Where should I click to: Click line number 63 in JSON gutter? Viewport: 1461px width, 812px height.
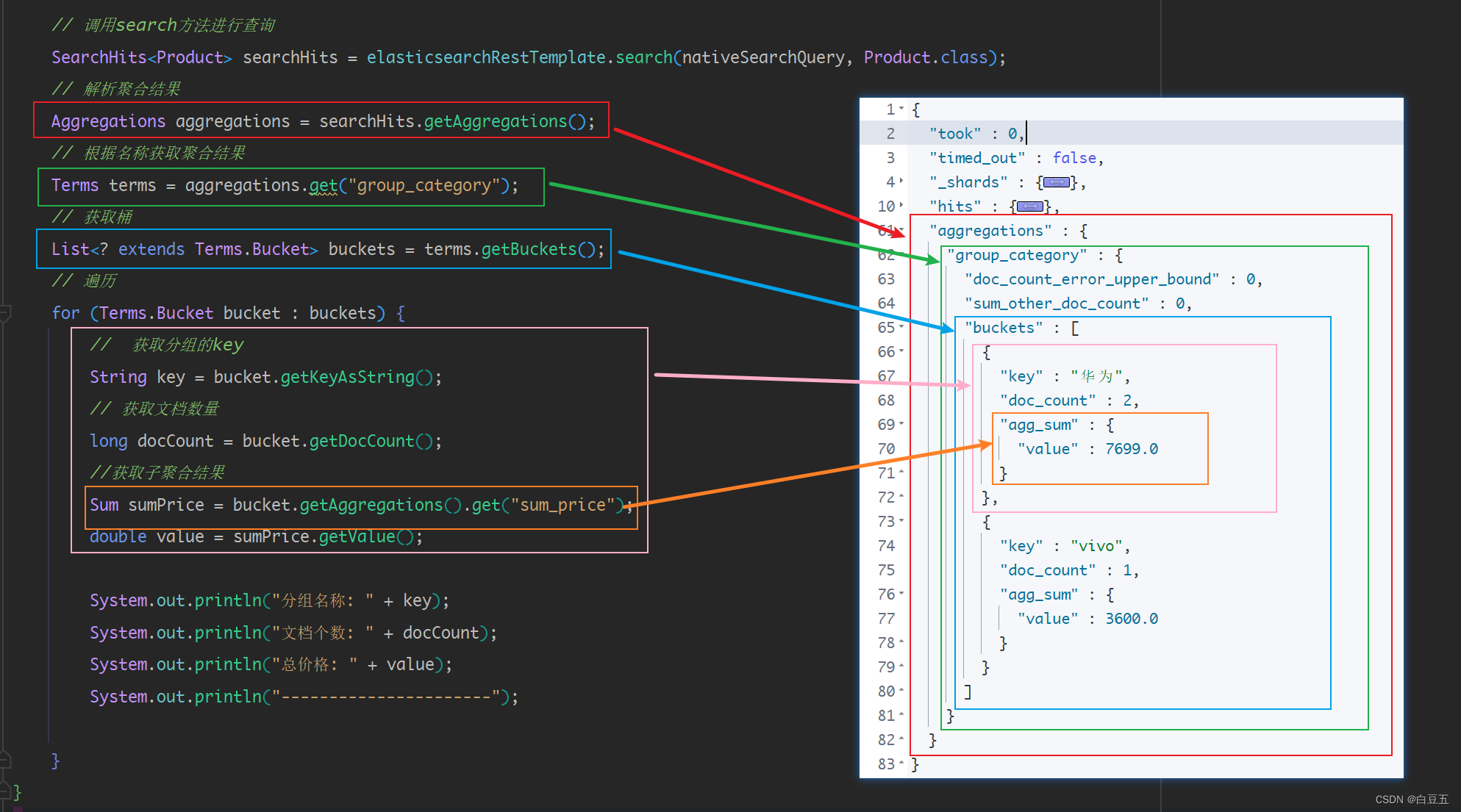[x=886, y=279]
